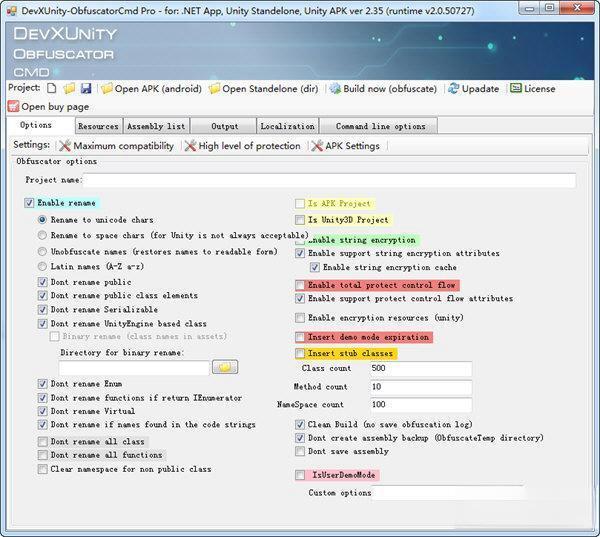Enable Dont rename all functions
600x537 pixels.
(x=42, y=455)
